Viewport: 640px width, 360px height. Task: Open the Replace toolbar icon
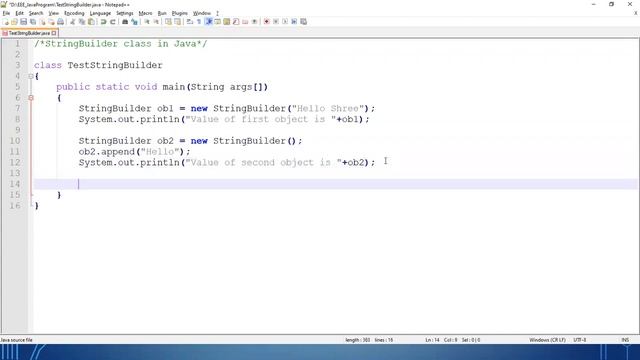point(134,22)
